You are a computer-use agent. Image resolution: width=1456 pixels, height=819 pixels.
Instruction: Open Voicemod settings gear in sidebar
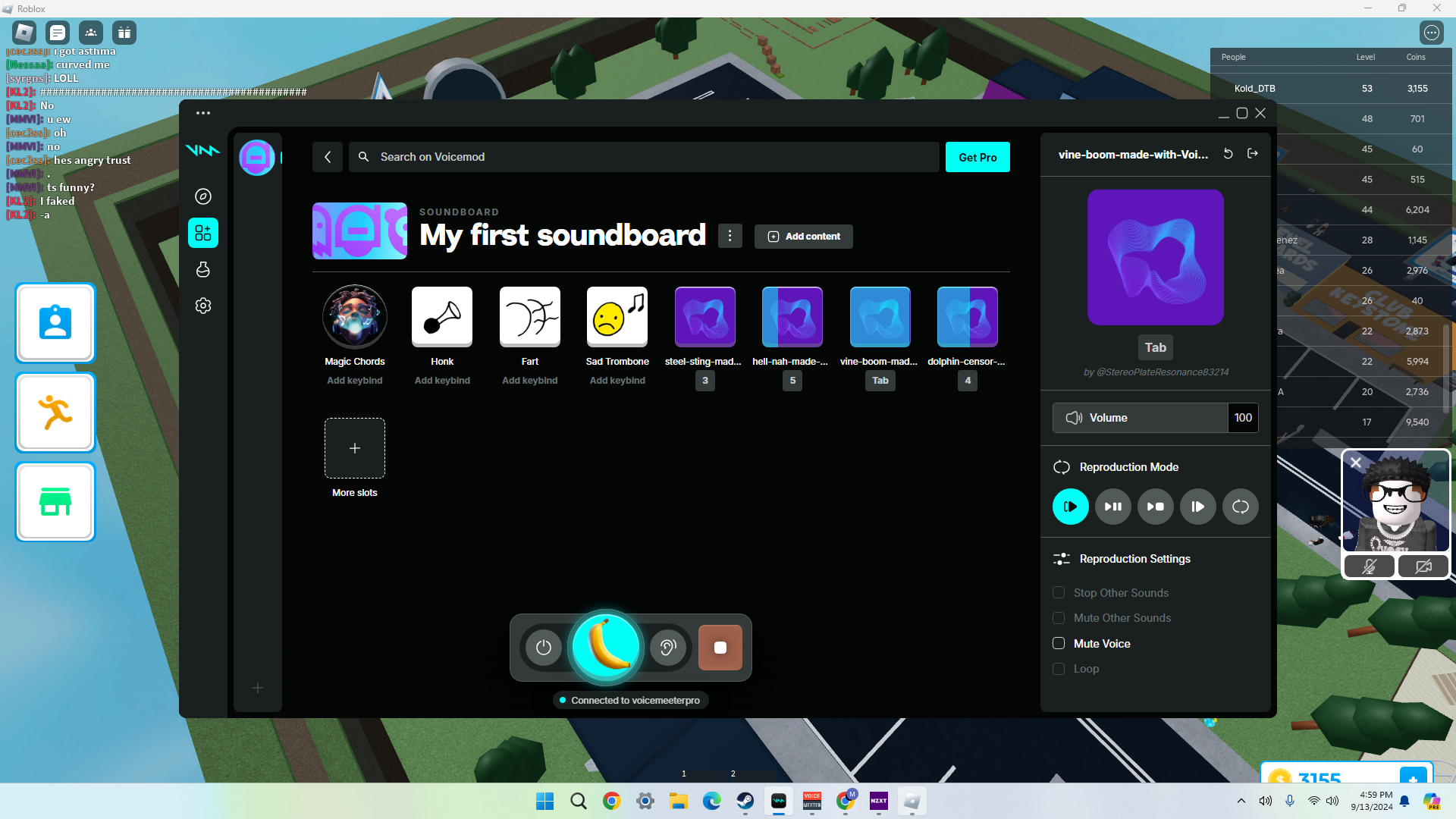202,306
